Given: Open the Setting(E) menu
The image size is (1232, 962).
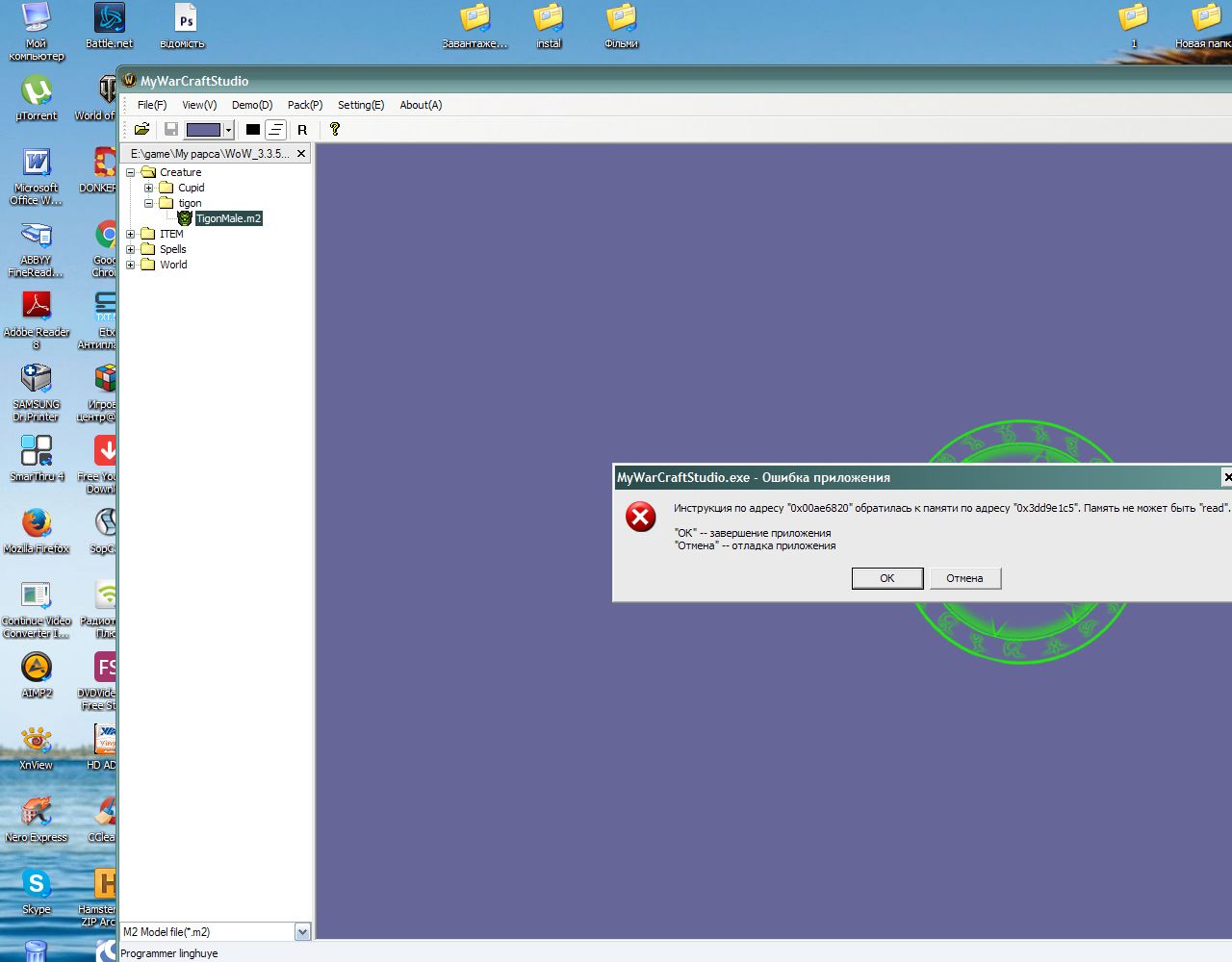Looking at the screenshot, I should [361, 105].
